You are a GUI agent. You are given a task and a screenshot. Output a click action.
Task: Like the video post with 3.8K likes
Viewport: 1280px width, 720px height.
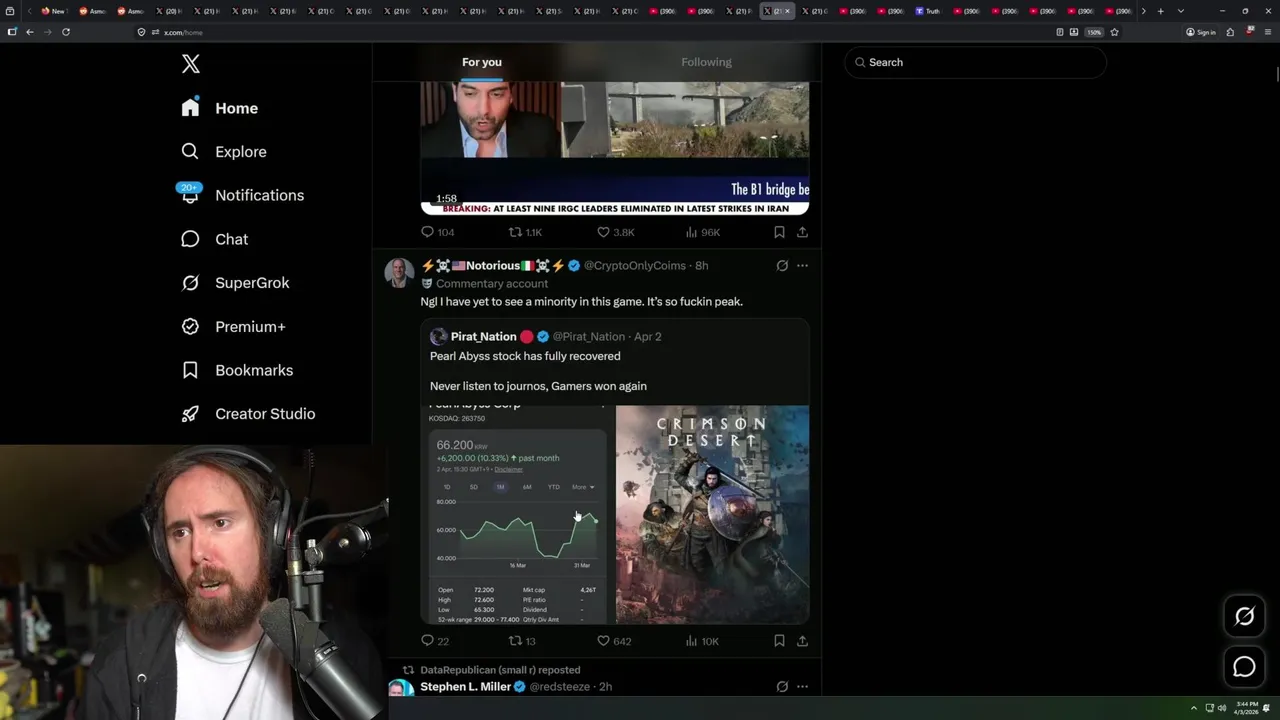click(615, 232)
